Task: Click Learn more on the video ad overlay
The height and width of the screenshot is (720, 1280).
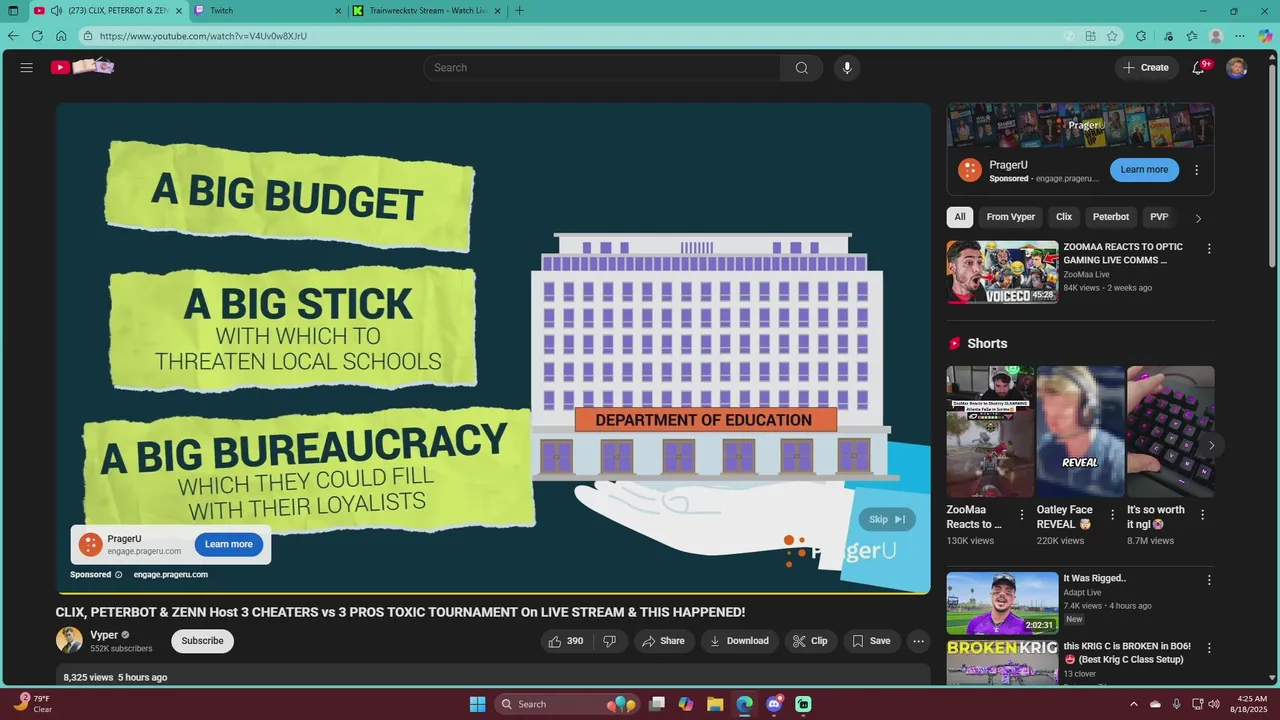Action: coord(229,544)
